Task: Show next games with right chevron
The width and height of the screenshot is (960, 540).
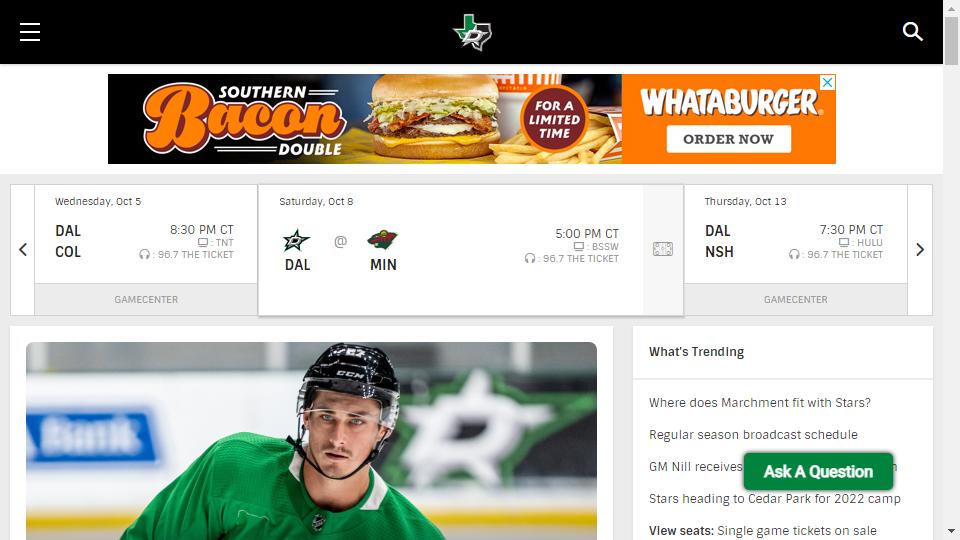Action: pyautogui.click(x=920, y=250)
